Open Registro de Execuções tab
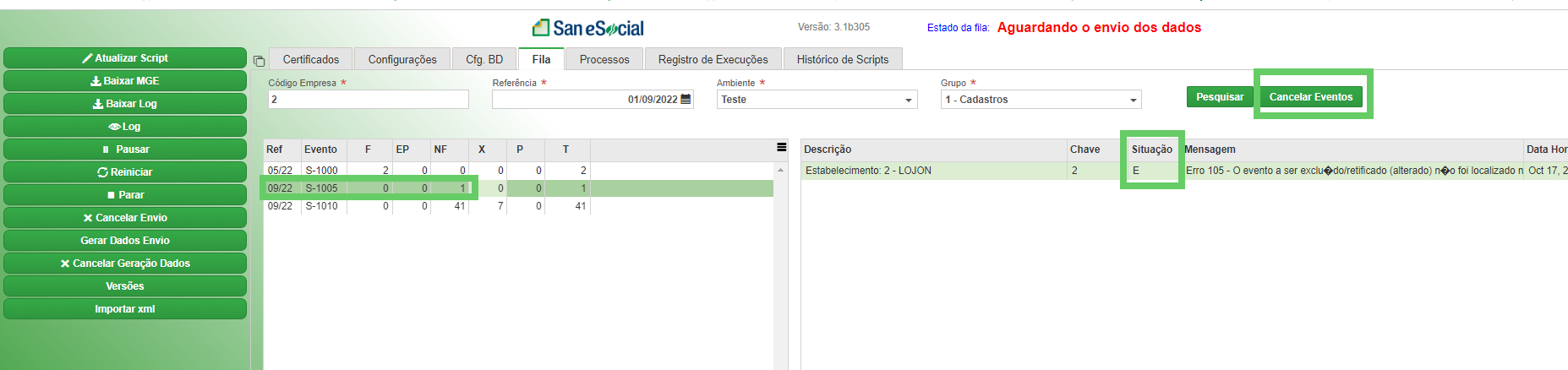The height and width of the screenshot is (370, 1568). pyautogui.click(x=713, y=59)
